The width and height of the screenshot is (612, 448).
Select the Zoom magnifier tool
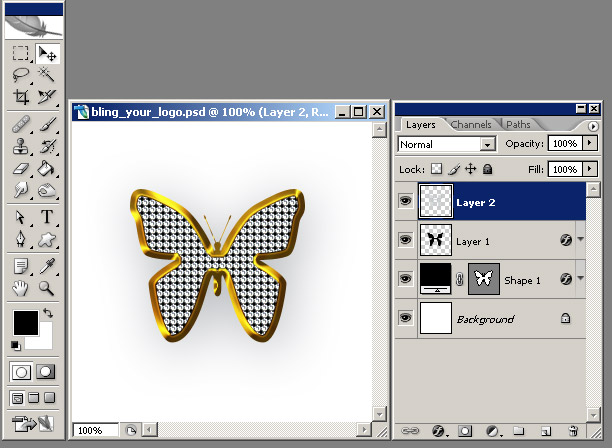pyautogui.click(x=46, y=288)
